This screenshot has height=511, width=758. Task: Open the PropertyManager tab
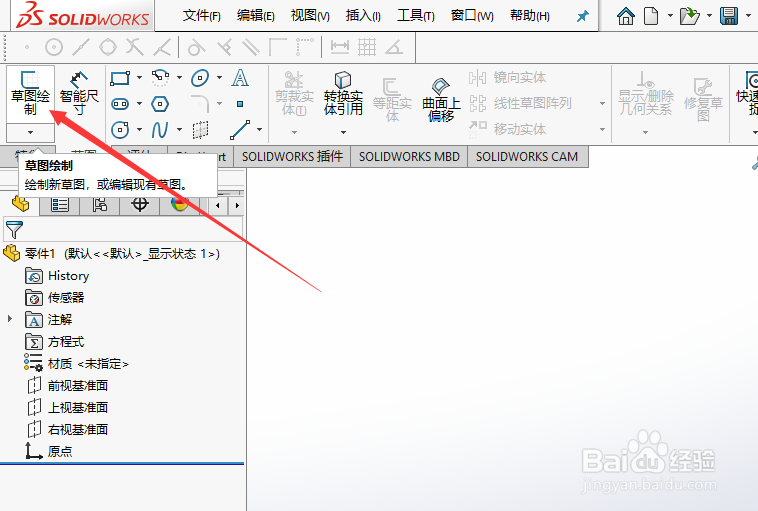tap(59, 205)
